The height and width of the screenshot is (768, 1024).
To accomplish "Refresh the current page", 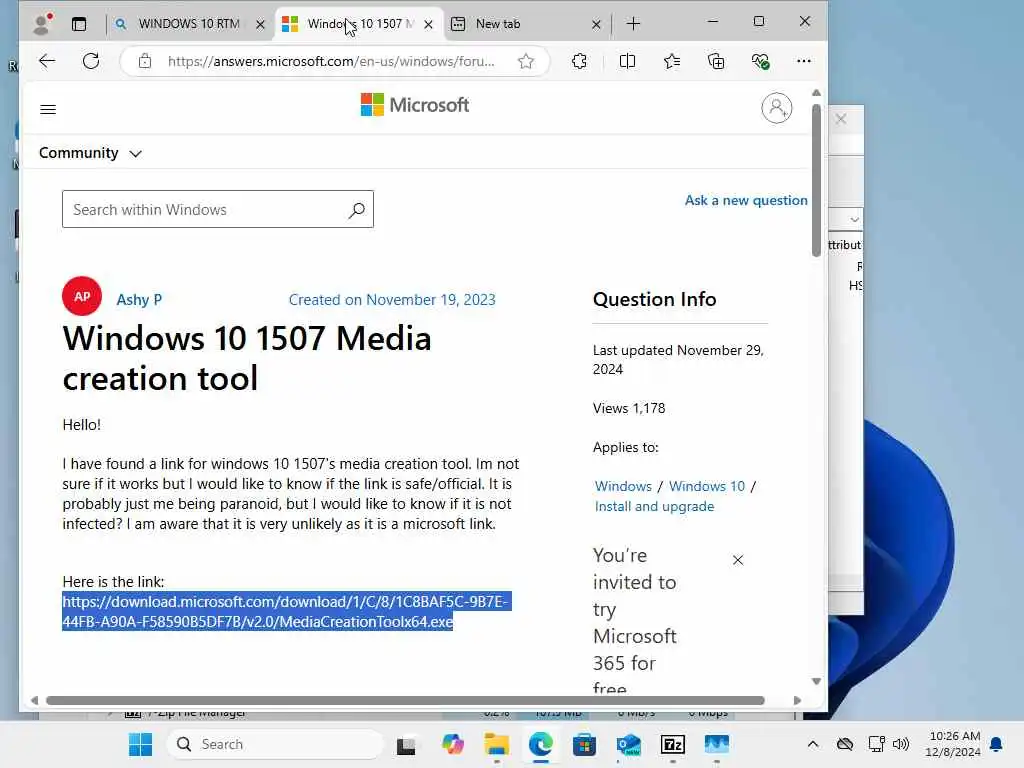I will point(91,61).
